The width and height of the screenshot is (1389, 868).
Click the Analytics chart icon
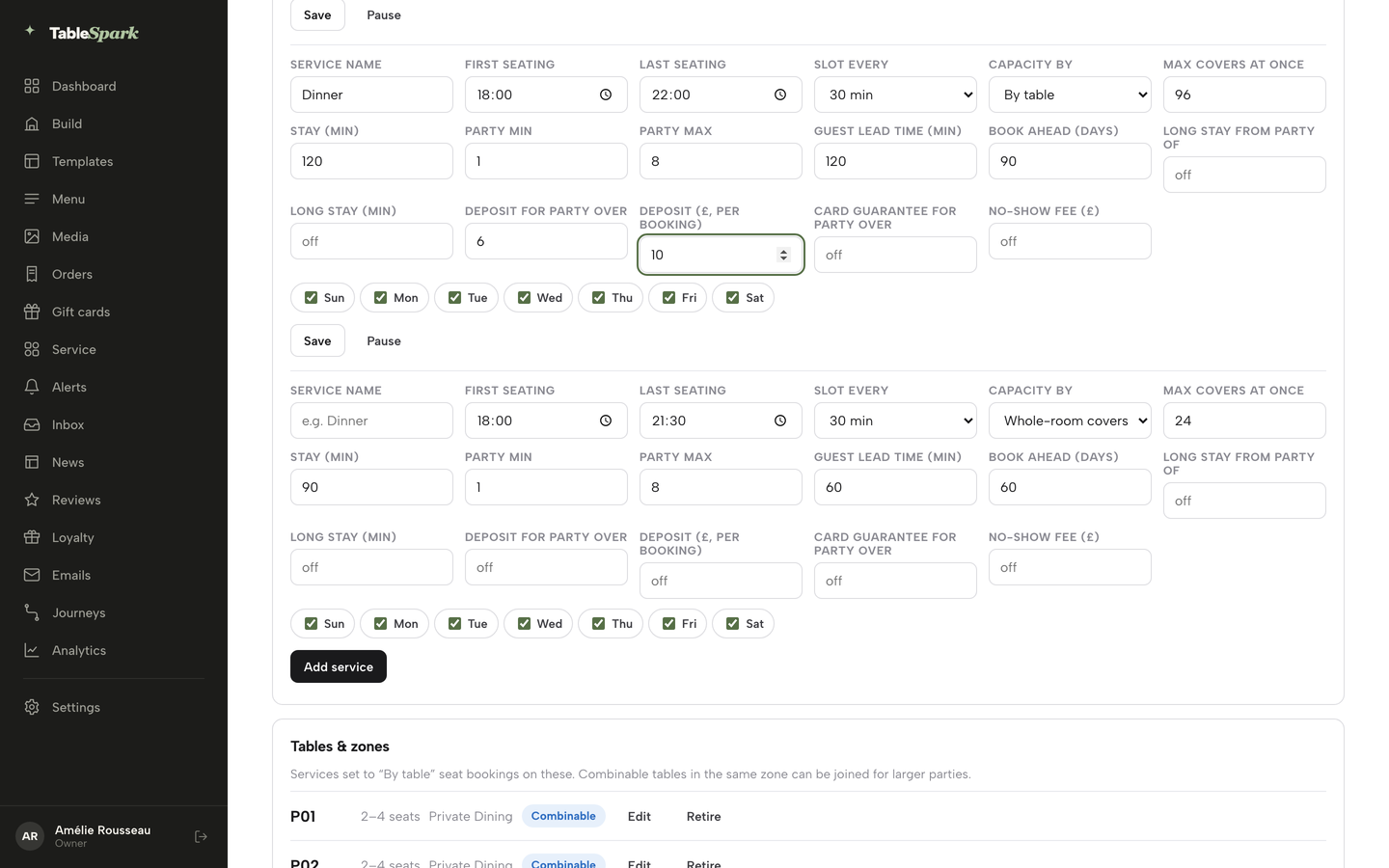(x=32, y=650)
